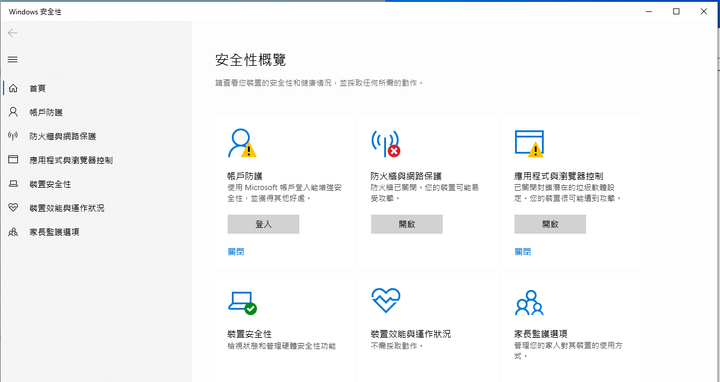
Task: Click 開啟 button under firewall card
Action: (x=407, y=224)
